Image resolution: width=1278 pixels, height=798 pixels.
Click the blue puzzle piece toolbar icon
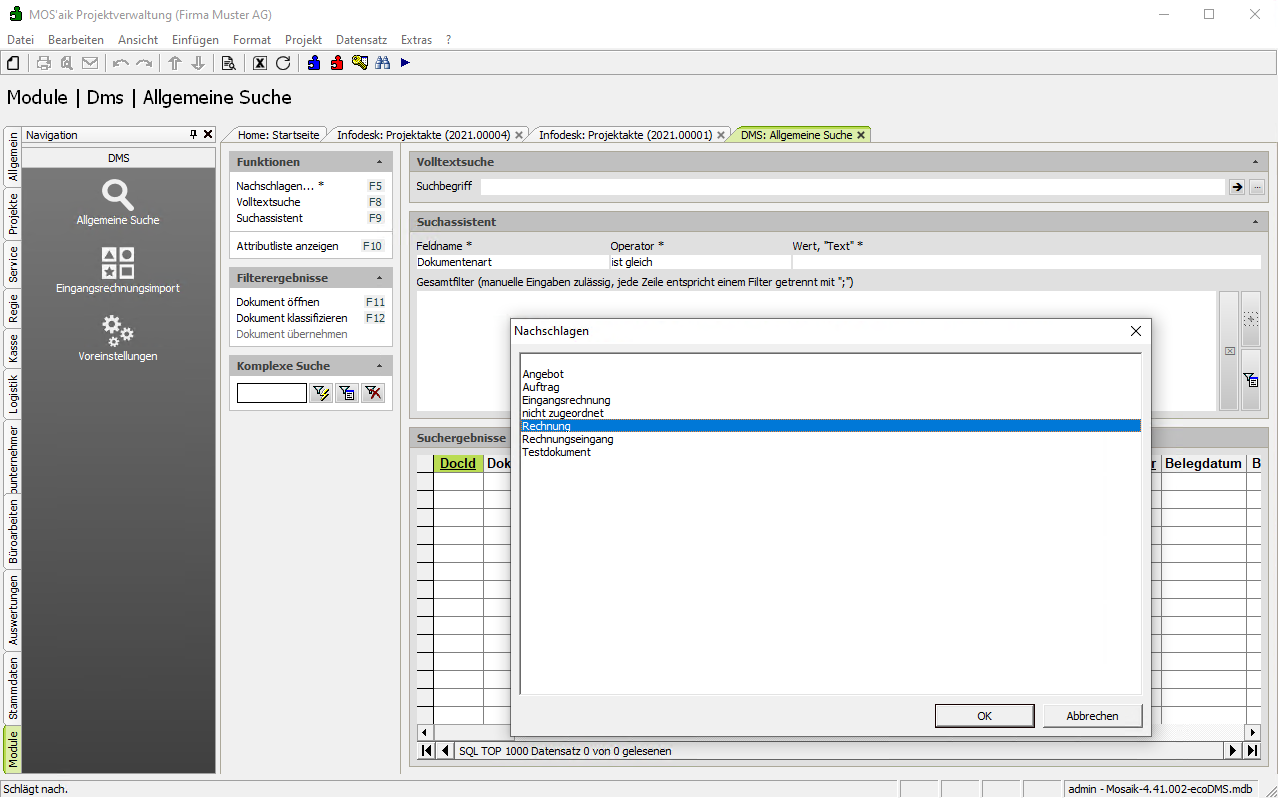[x=314, y=63]
